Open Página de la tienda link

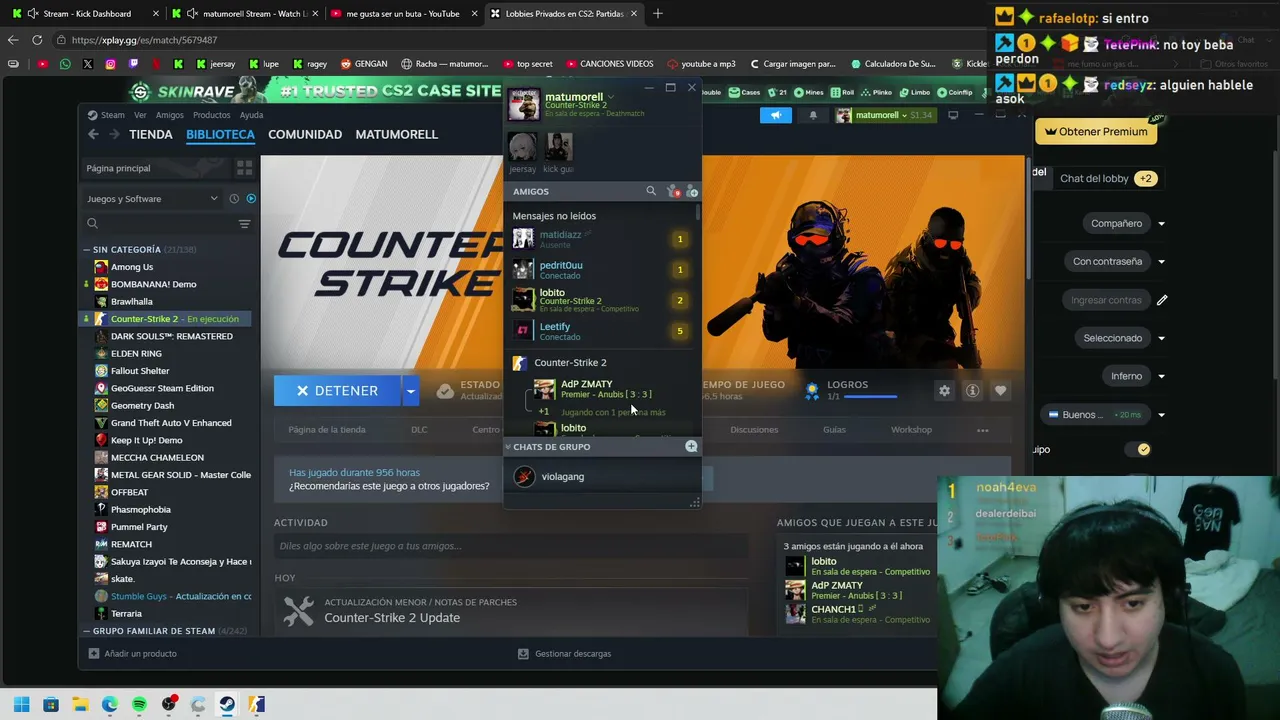327,430
